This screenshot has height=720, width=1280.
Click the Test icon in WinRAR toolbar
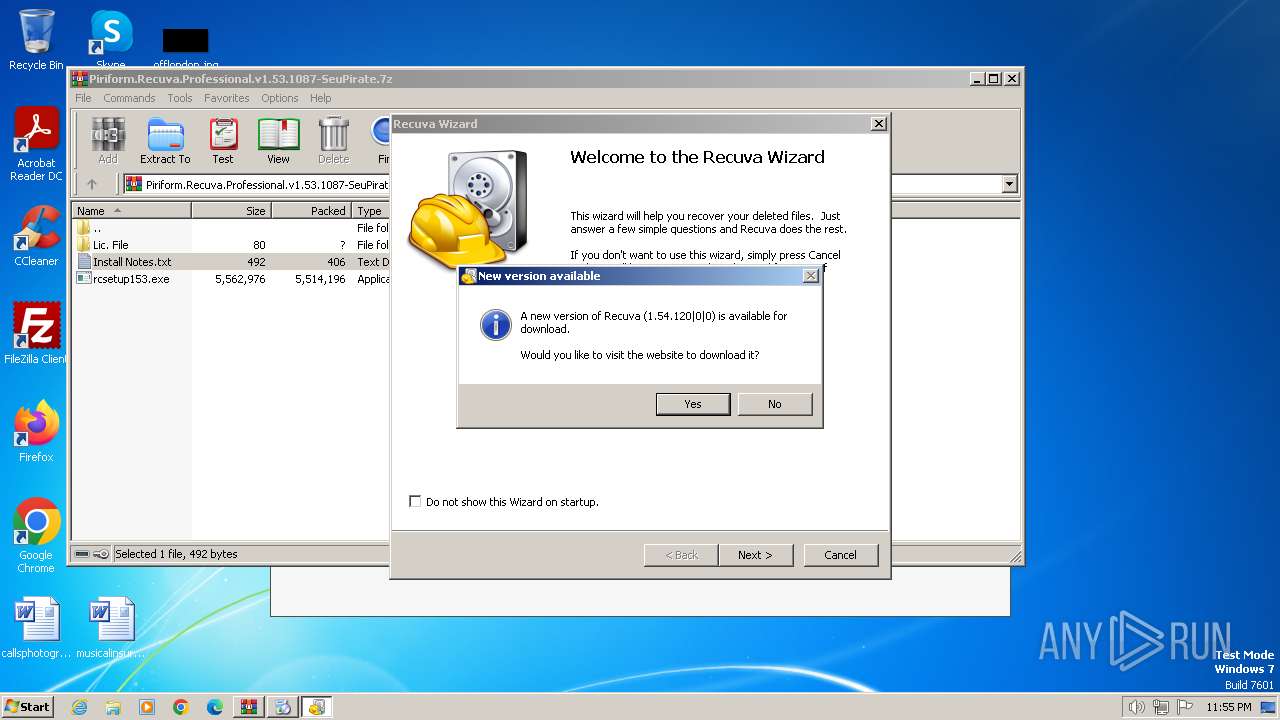point(223,140)
